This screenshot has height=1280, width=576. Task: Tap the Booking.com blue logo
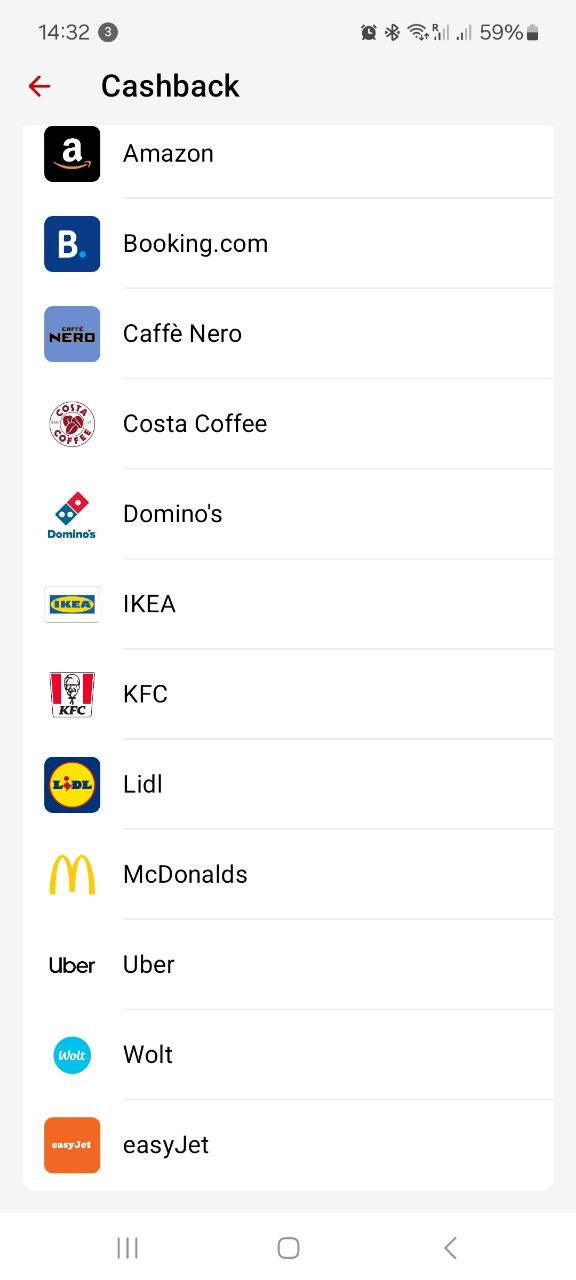click(72, 244)
